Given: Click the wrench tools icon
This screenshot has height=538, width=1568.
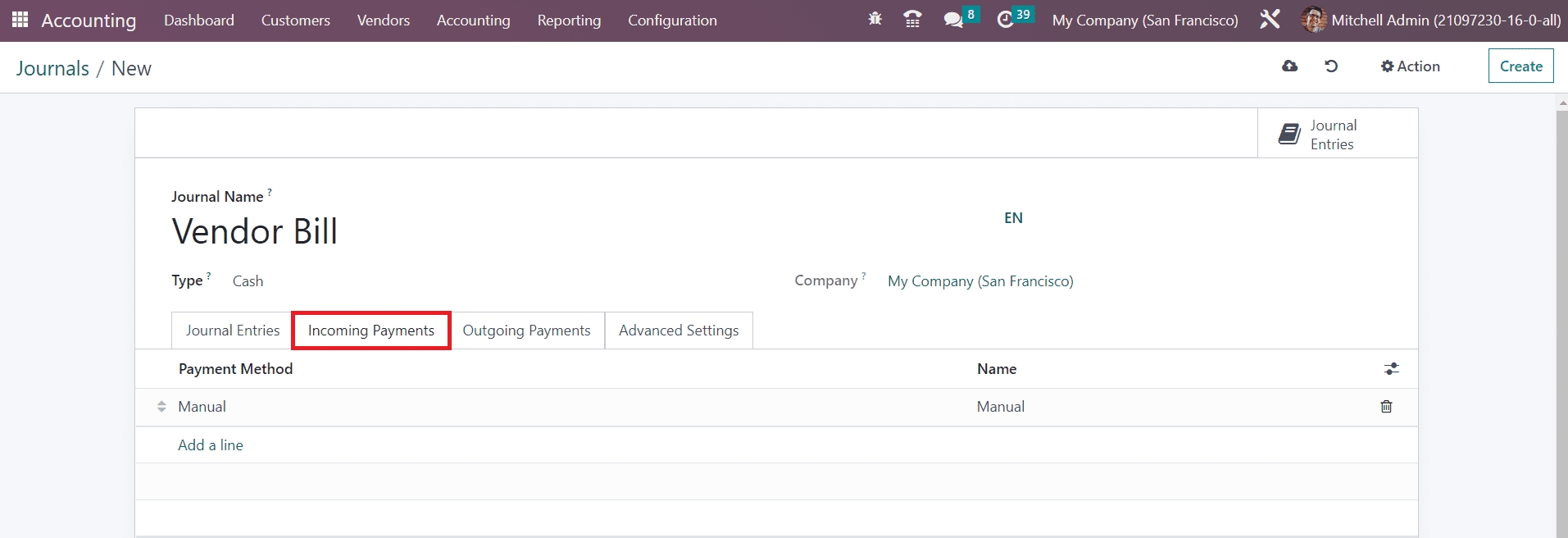Looking at the screenshot, I should 1270,20.
